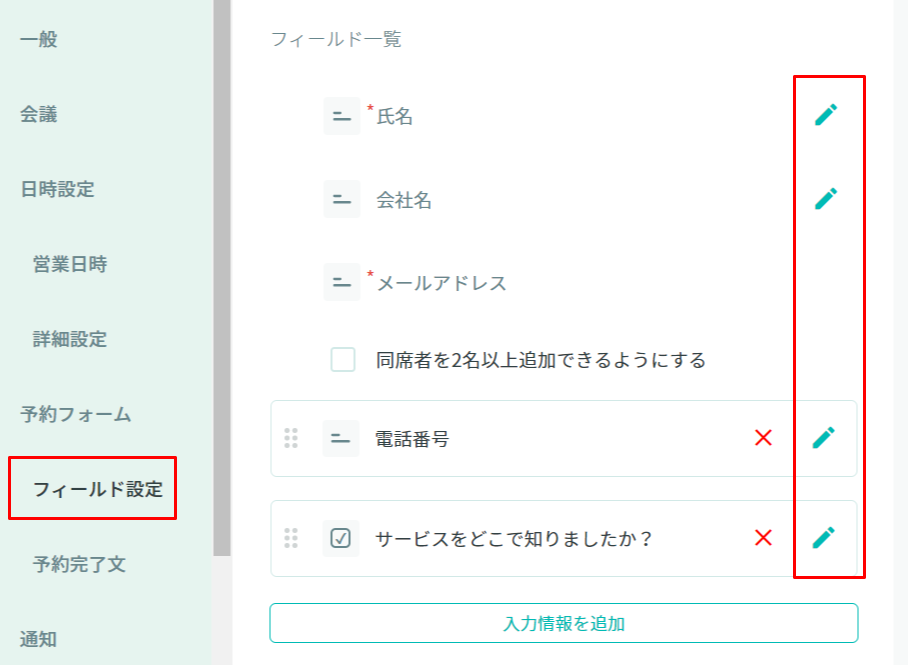Viewport: 908px width, 665px height.
Task: Select 予約フォーム in the sidebar
Action: click(76, 414)
